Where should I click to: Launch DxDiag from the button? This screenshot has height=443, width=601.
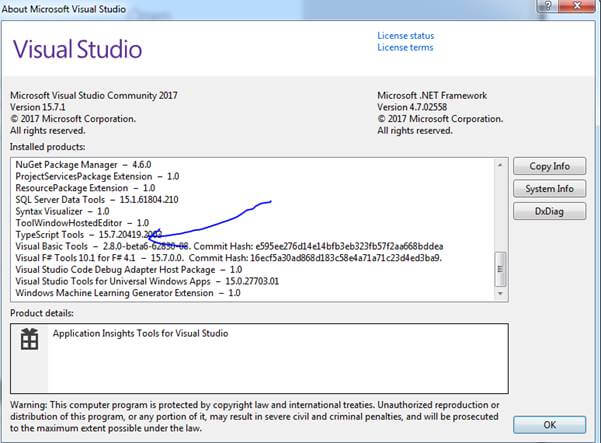pyautogui.click(x=549, y=211)
